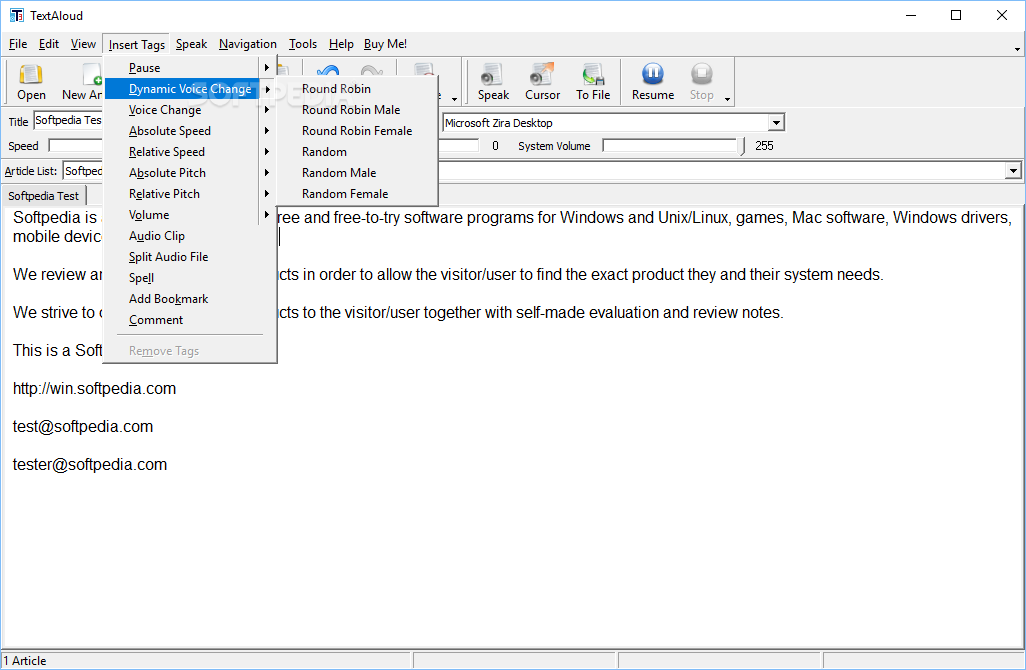Click the 1 Article status bar text

25,661
